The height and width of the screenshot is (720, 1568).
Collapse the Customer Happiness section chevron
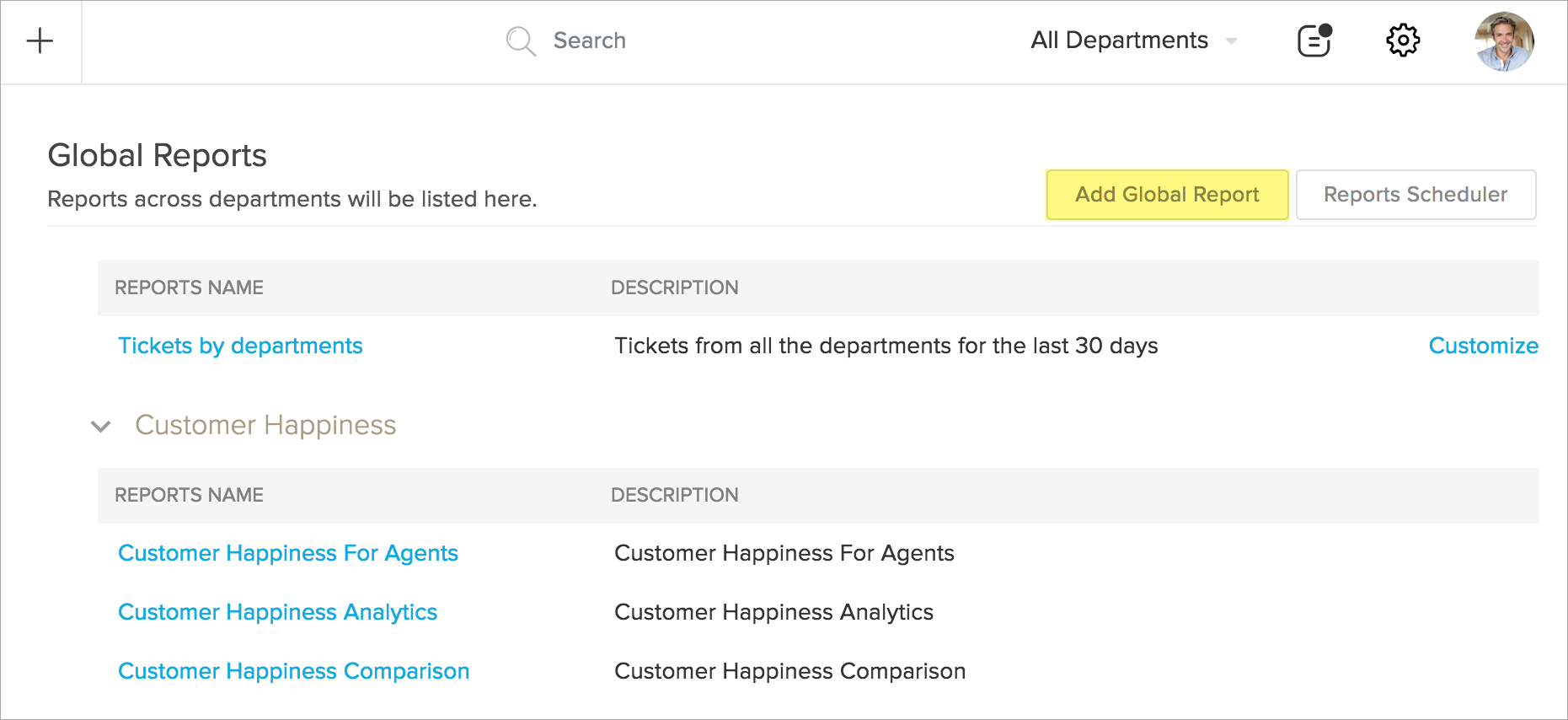[x=100, y=427]
